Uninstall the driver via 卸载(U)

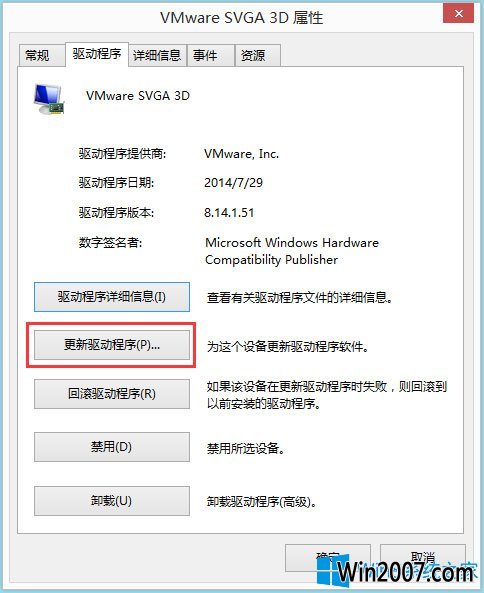tap(112, 501)
